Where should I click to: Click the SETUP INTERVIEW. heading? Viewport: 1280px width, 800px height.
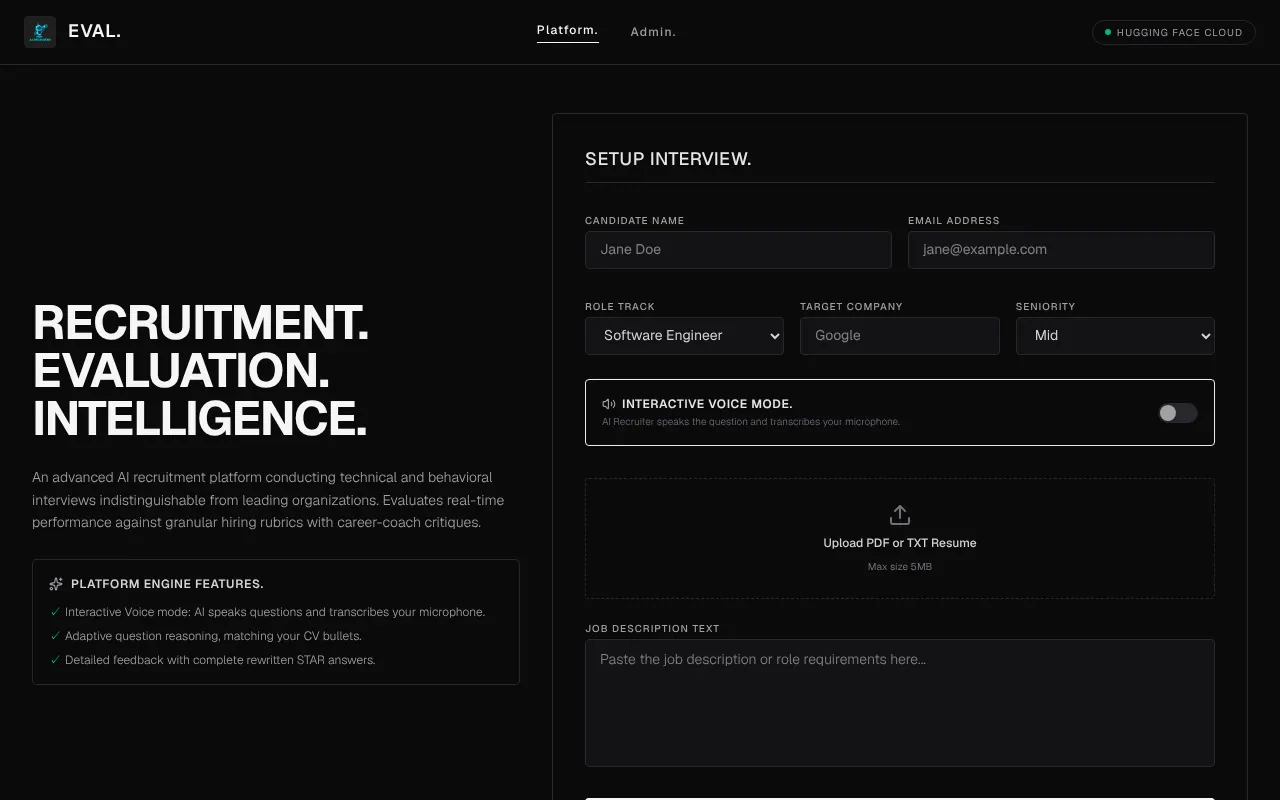[x=668, y=159]
